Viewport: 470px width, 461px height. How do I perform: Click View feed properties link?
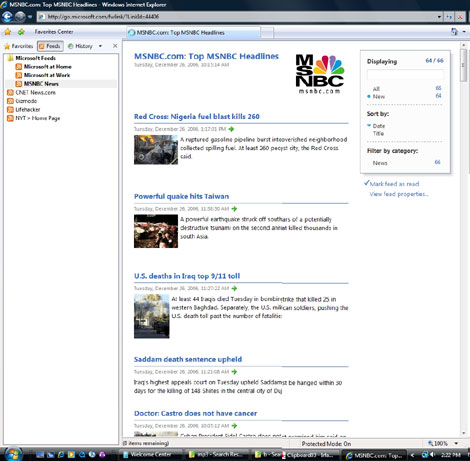[399, 194]
